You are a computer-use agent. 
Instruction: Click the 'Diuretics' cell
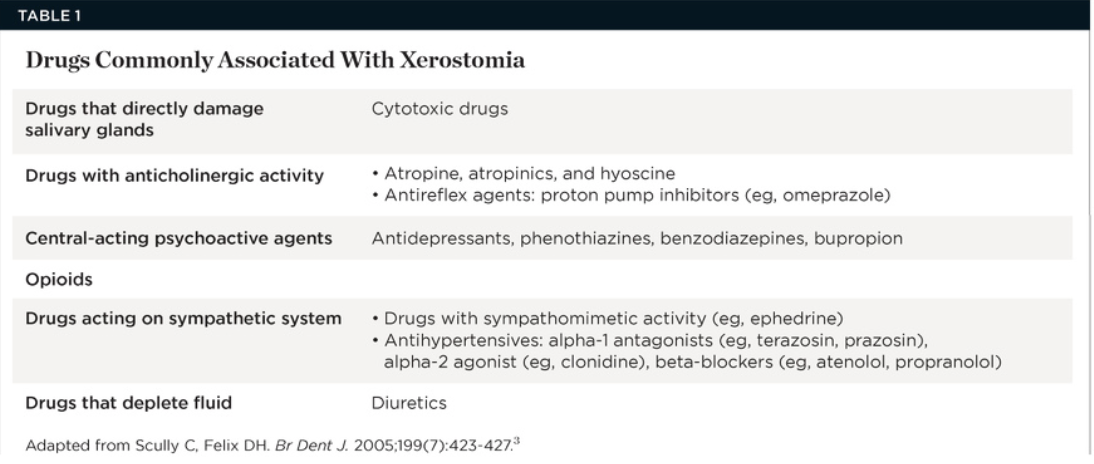tap(408, 403)
